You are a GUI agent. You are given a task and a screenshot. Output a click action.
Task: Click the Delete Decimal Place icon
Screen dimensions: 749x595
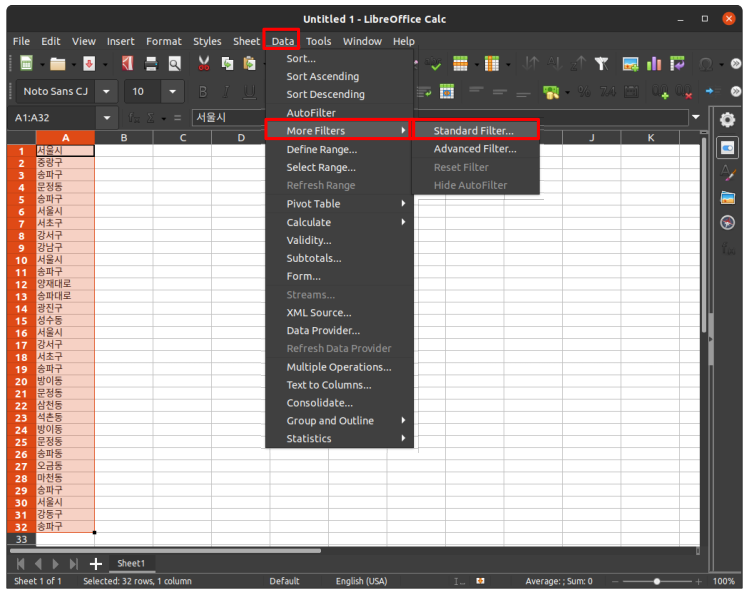click(684, 91)
